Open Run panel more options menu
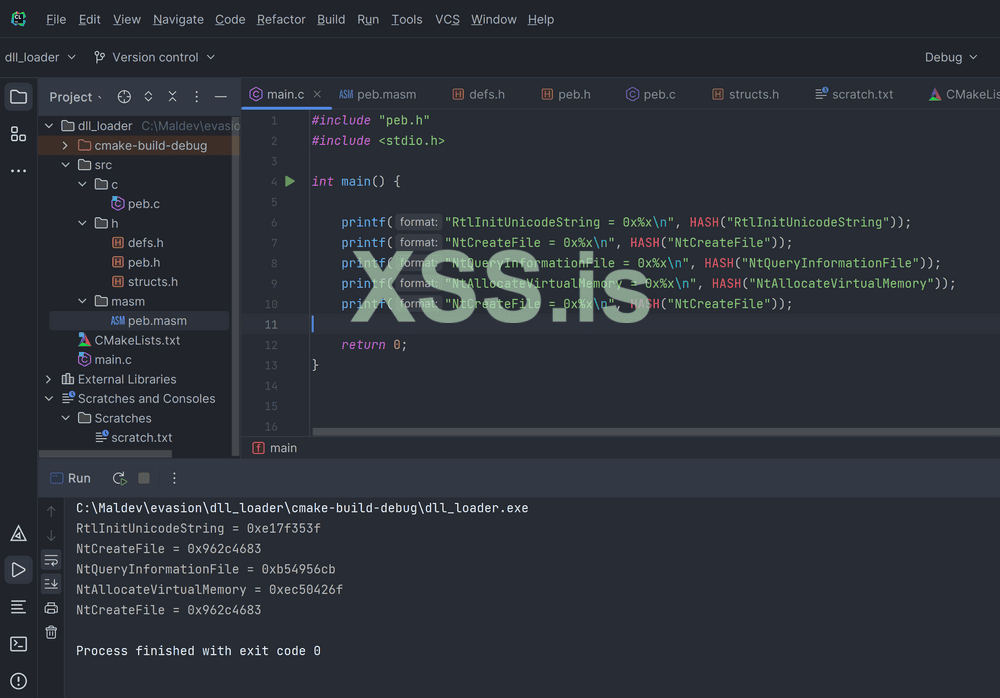 [x=174, y=478]
